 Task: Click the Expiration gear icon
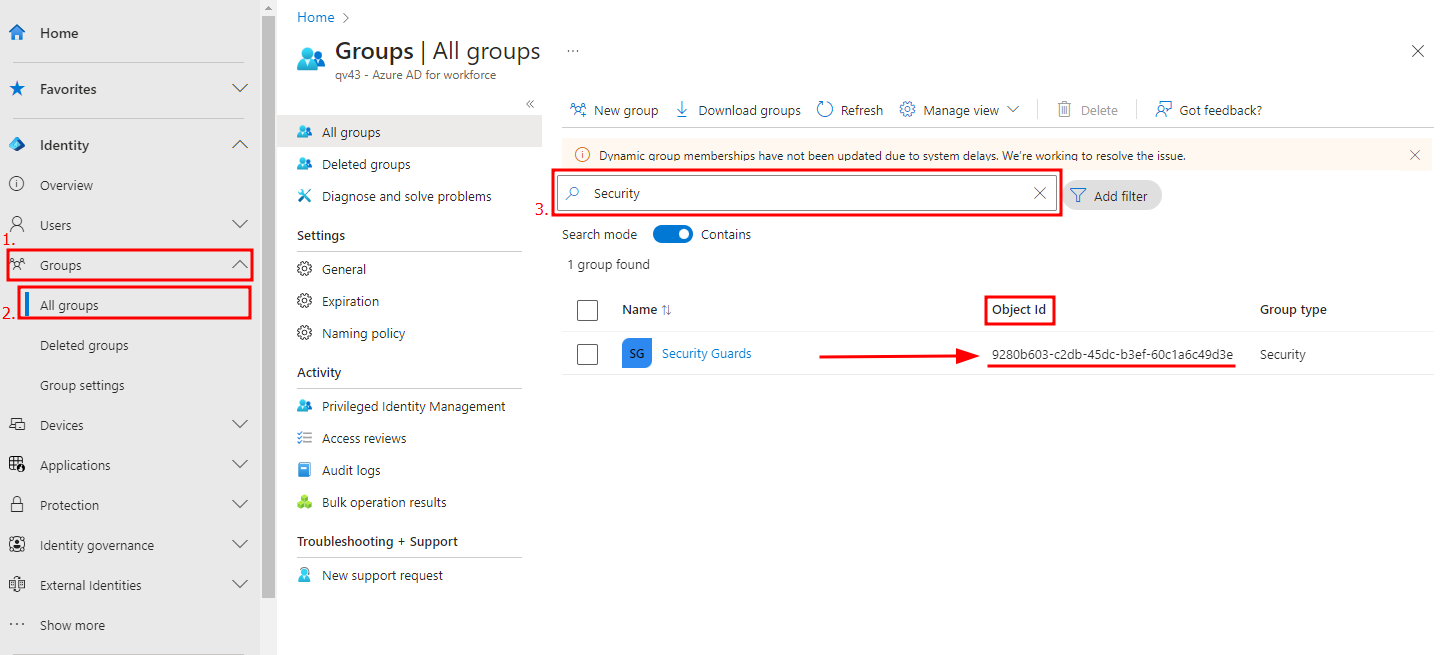click(x=305, y=301)
